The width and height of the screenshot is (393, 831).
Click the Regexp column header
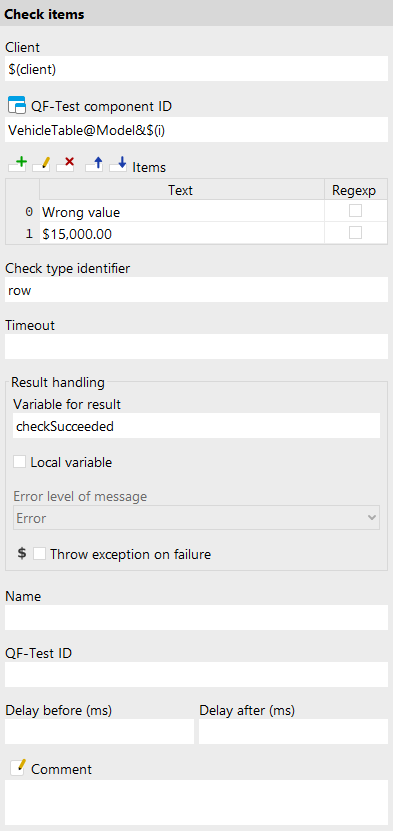(x=356, y=190)
